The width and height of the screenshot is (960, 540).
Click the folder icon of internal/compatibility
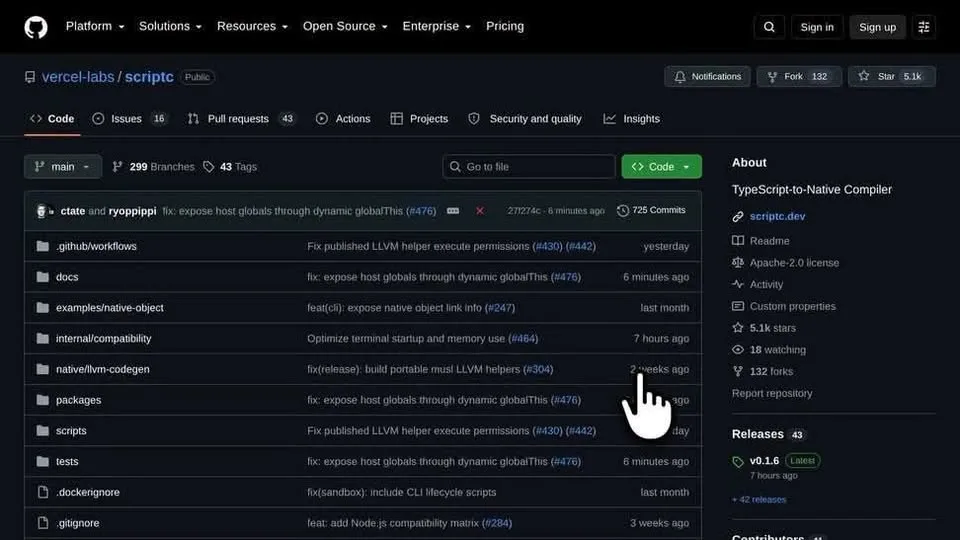42,338
